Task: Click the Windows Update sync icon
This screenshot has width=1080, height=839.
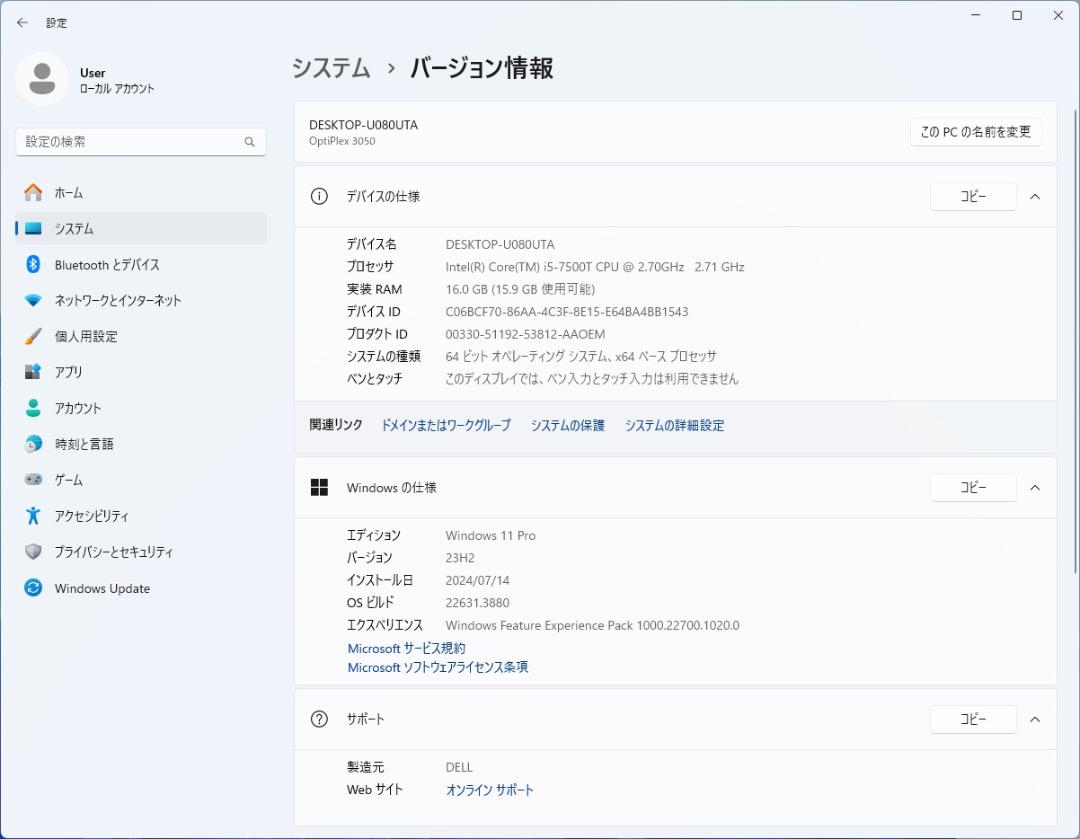Action: 33,588
